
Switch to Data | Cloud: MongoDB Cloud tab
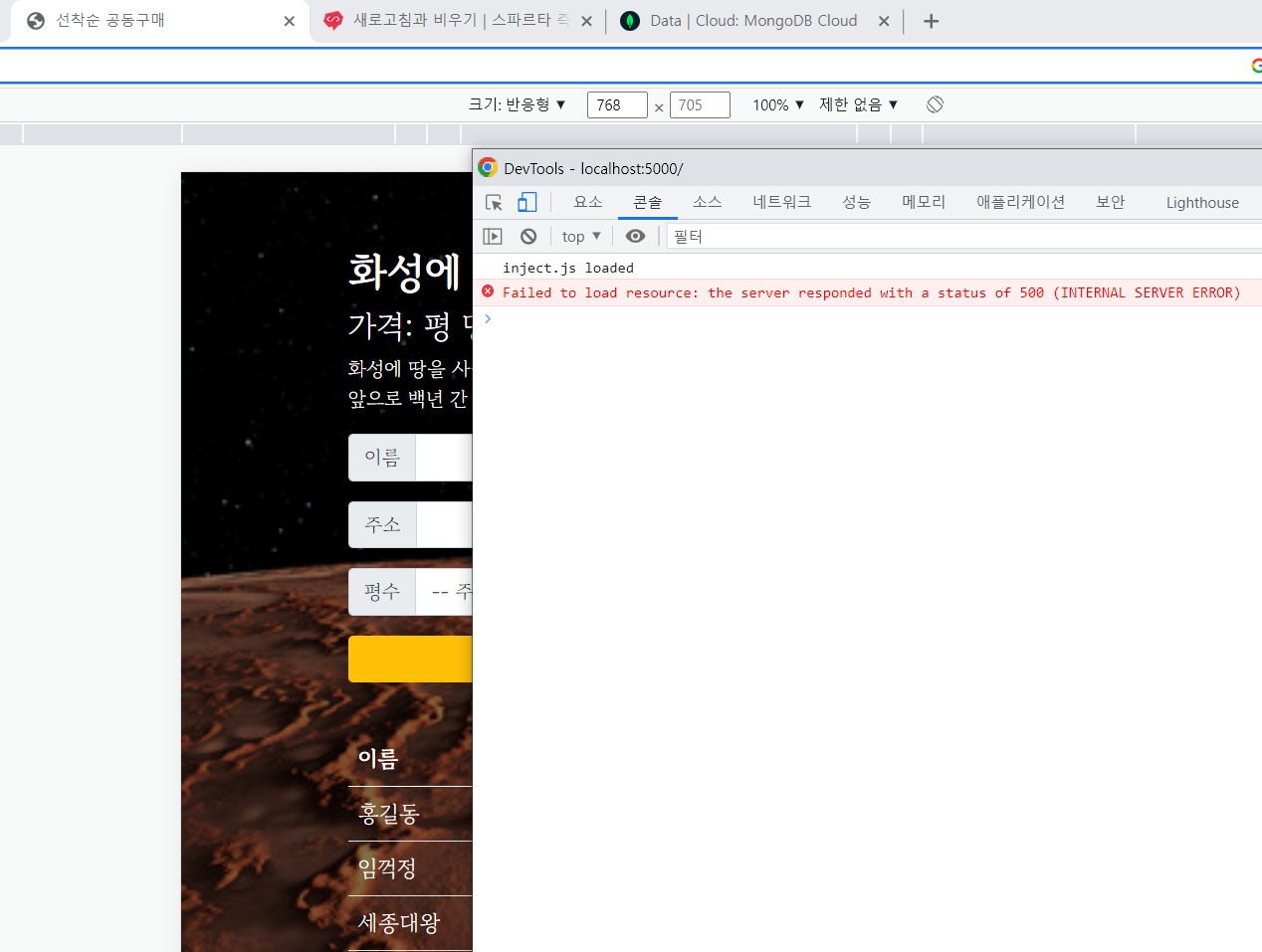[x=754, y=21]
